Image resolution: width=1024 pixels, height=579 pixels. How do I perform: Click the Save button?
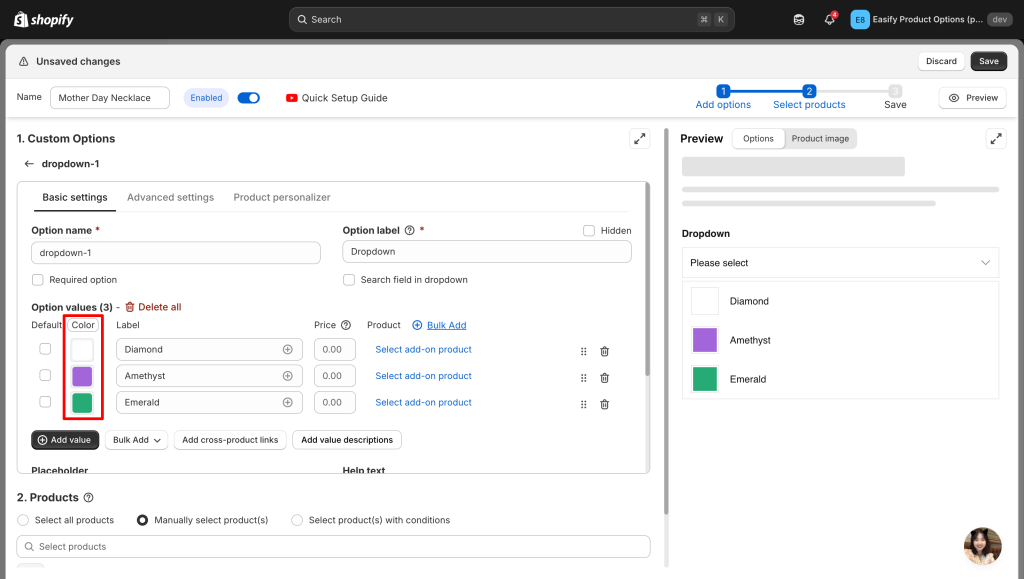988,61
